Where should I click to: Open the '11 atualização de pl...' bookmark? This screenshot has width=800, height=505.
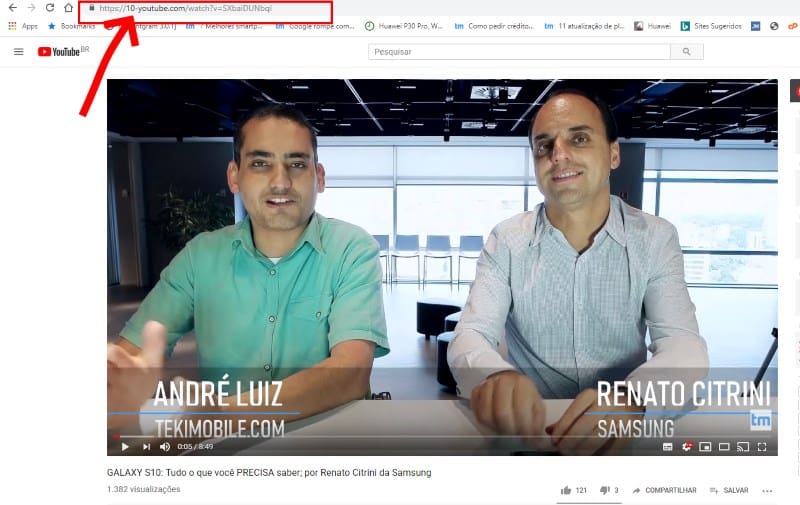[584, 26]
